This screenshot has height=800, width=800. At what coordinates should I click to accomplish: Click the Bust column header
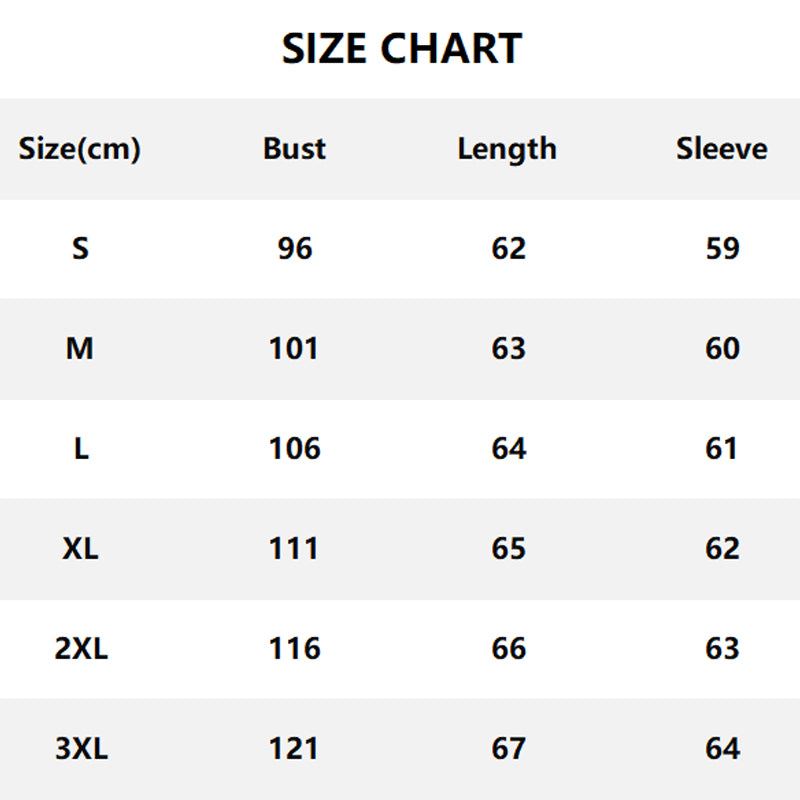point(295,149)
